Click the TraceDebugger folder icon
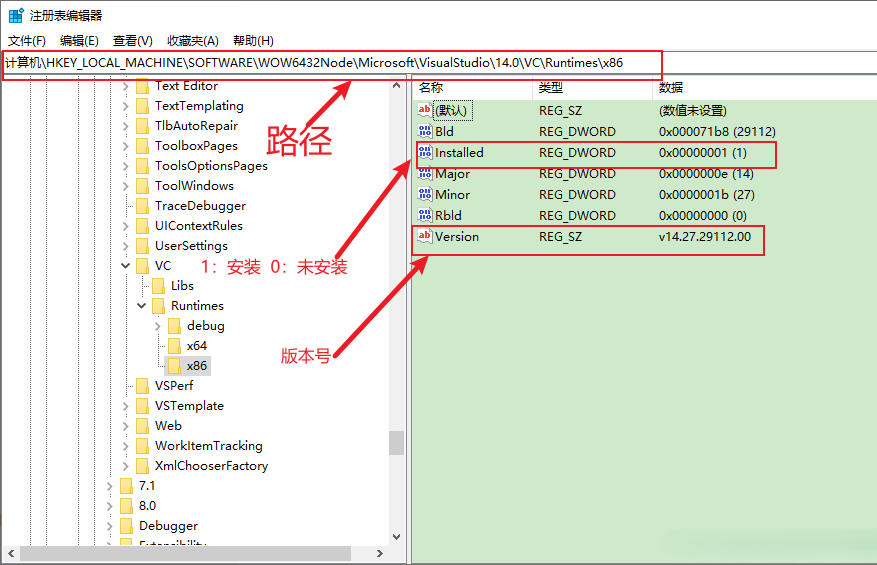877x565 pixels. (x=143, y=206)
